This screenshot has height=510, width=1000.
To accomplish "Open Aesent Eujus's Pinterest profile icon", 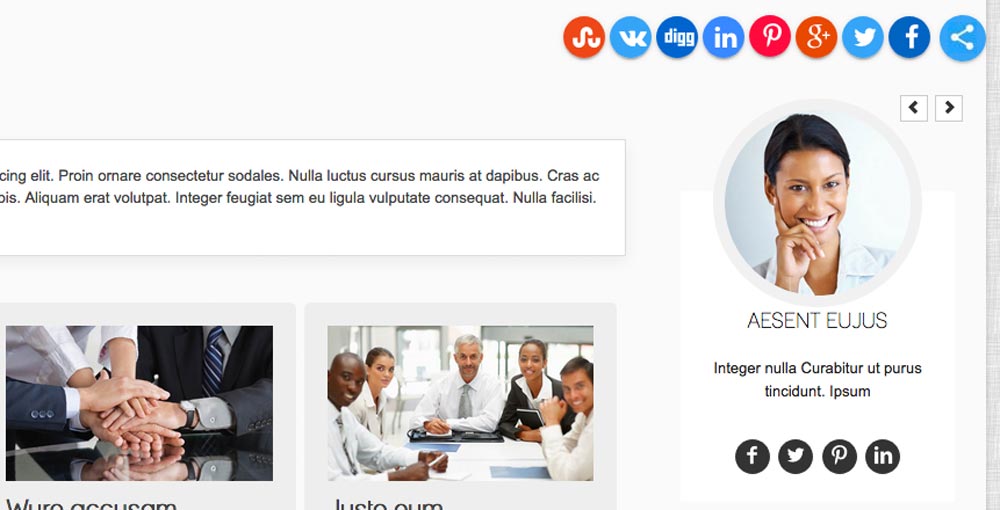I will pyautogui.click(x=839, y=456).
